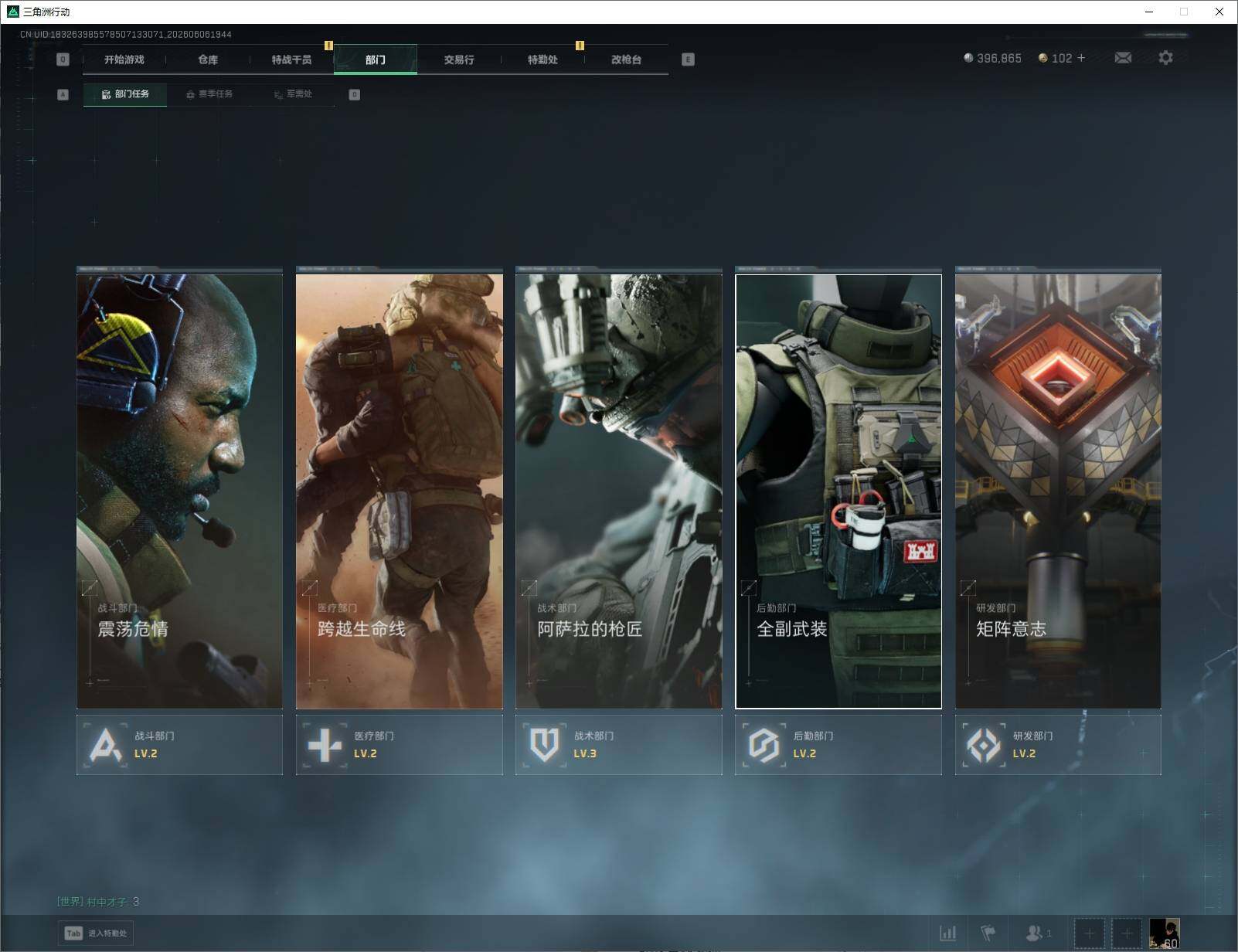Switch to the 改枪台 tab

coord(626,59)
